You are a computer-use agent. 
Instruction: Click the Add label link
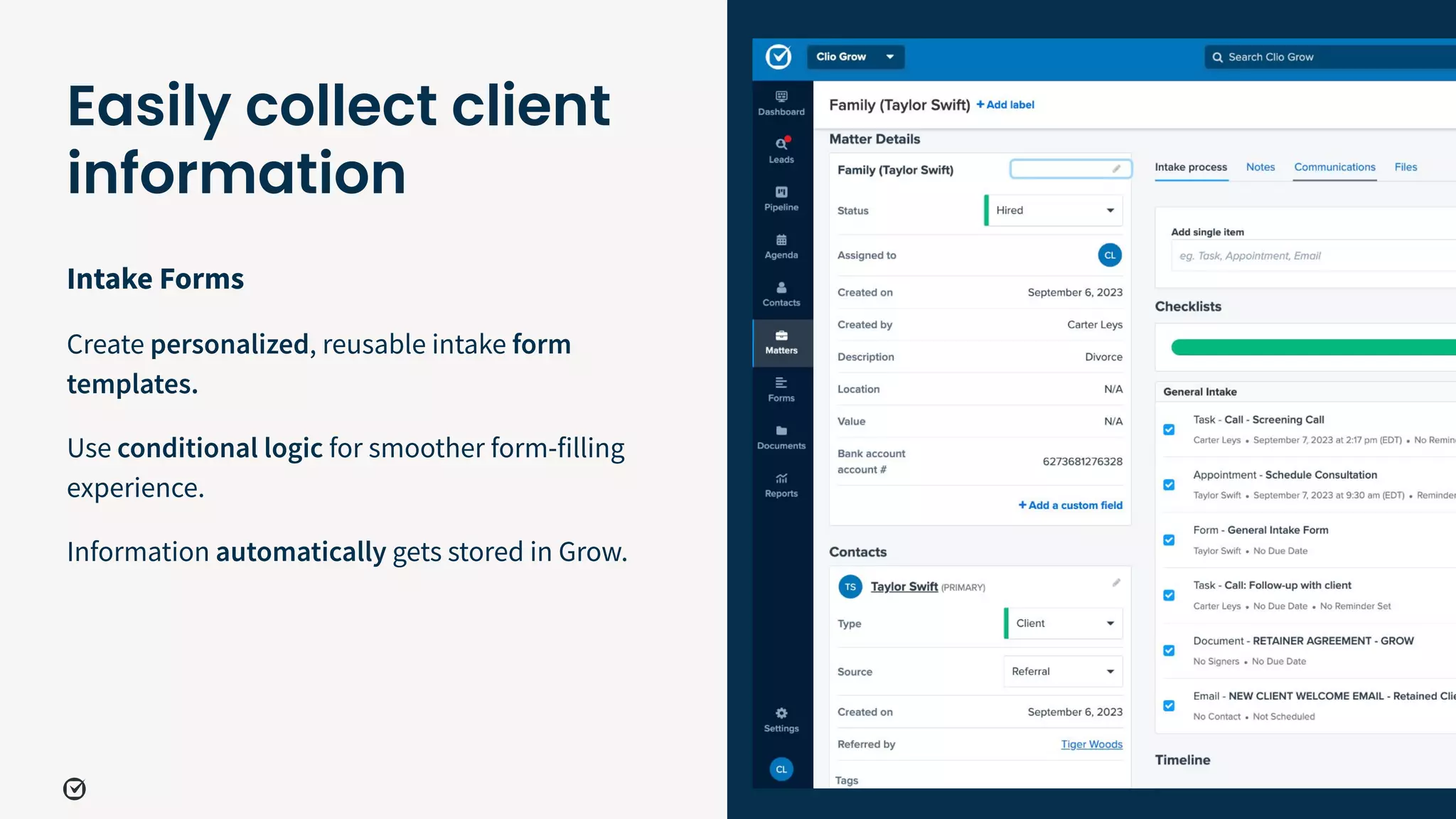click(x=1005, y=105)
